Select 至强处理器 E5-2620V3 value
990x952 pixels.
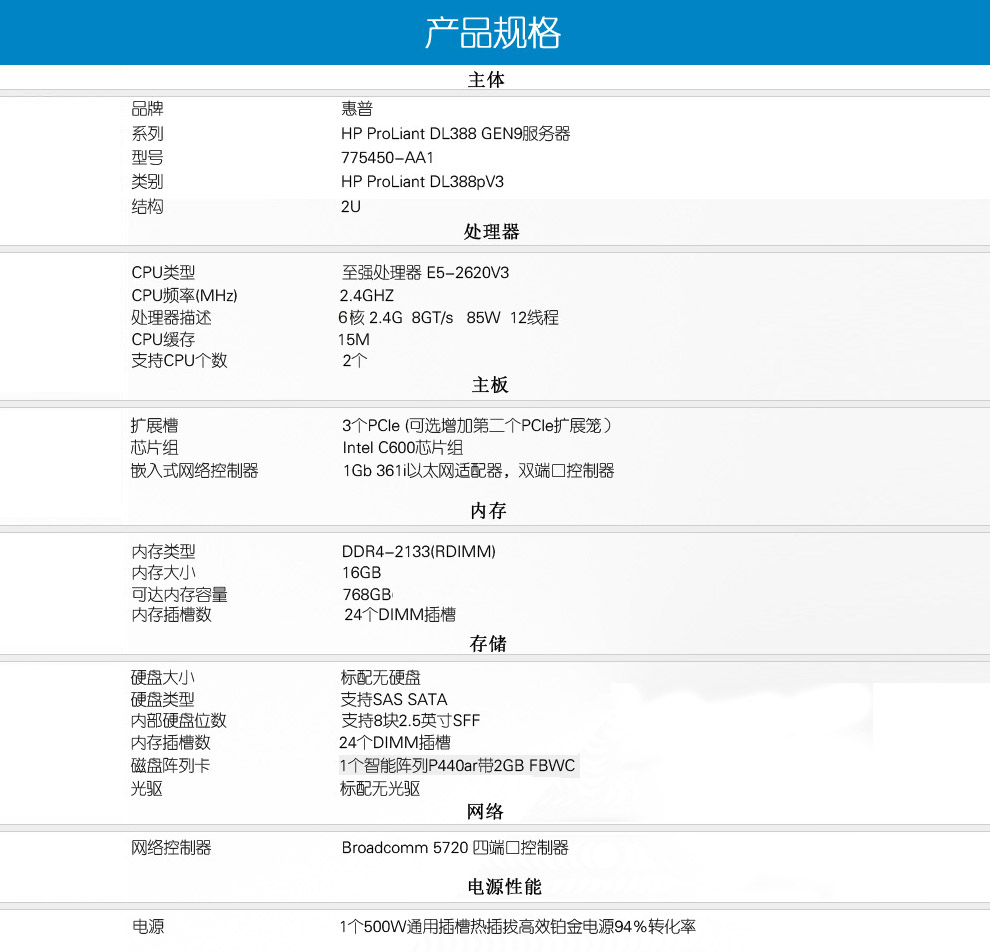tap(426, 273)
